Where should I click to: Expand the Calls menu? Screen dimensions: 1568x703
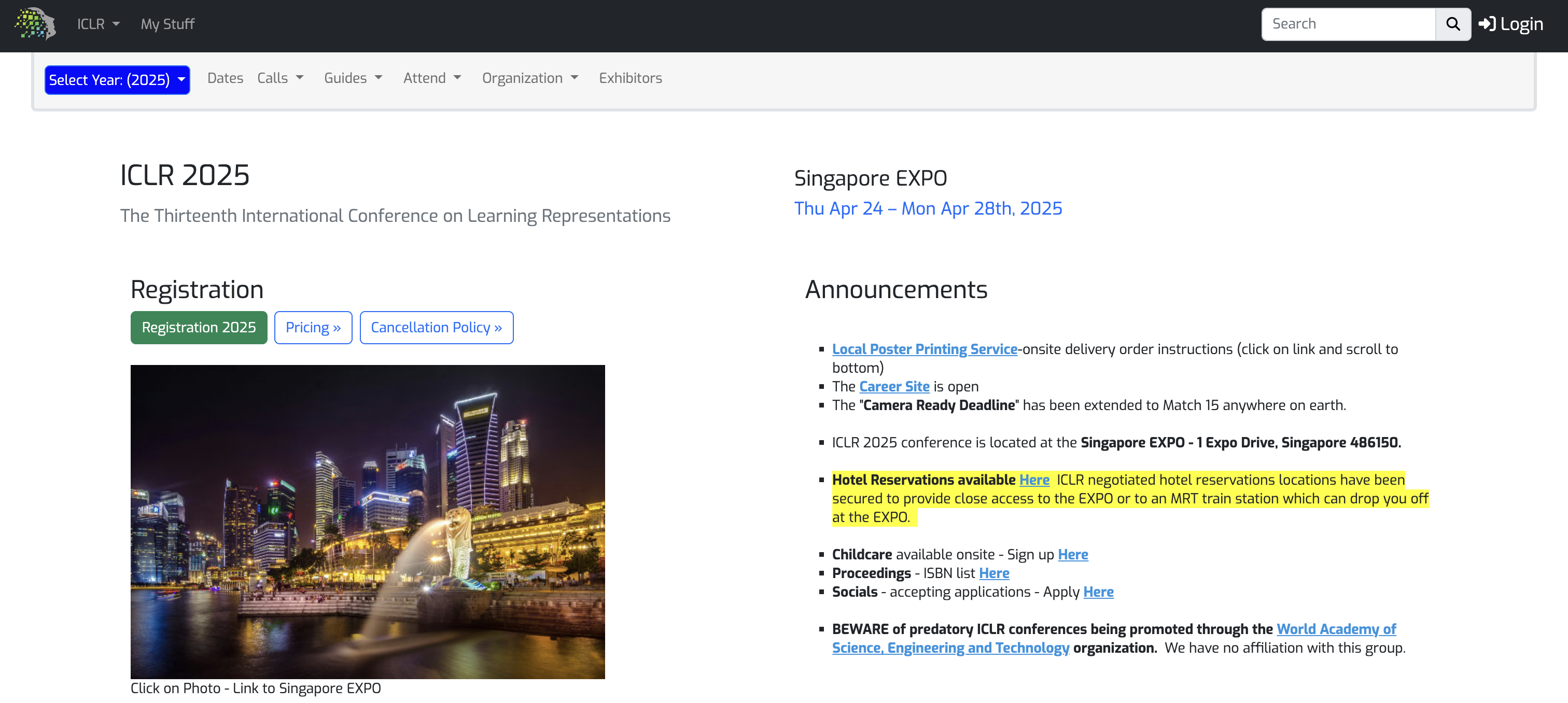(280, 78)
